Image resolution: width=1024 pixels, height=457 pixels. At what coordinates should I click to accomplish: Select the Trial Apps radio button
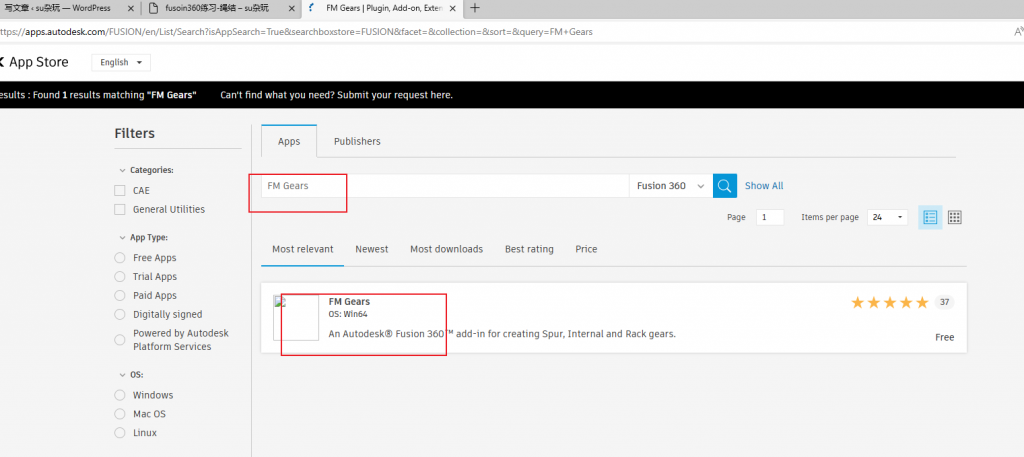click(x=120, y=277)
